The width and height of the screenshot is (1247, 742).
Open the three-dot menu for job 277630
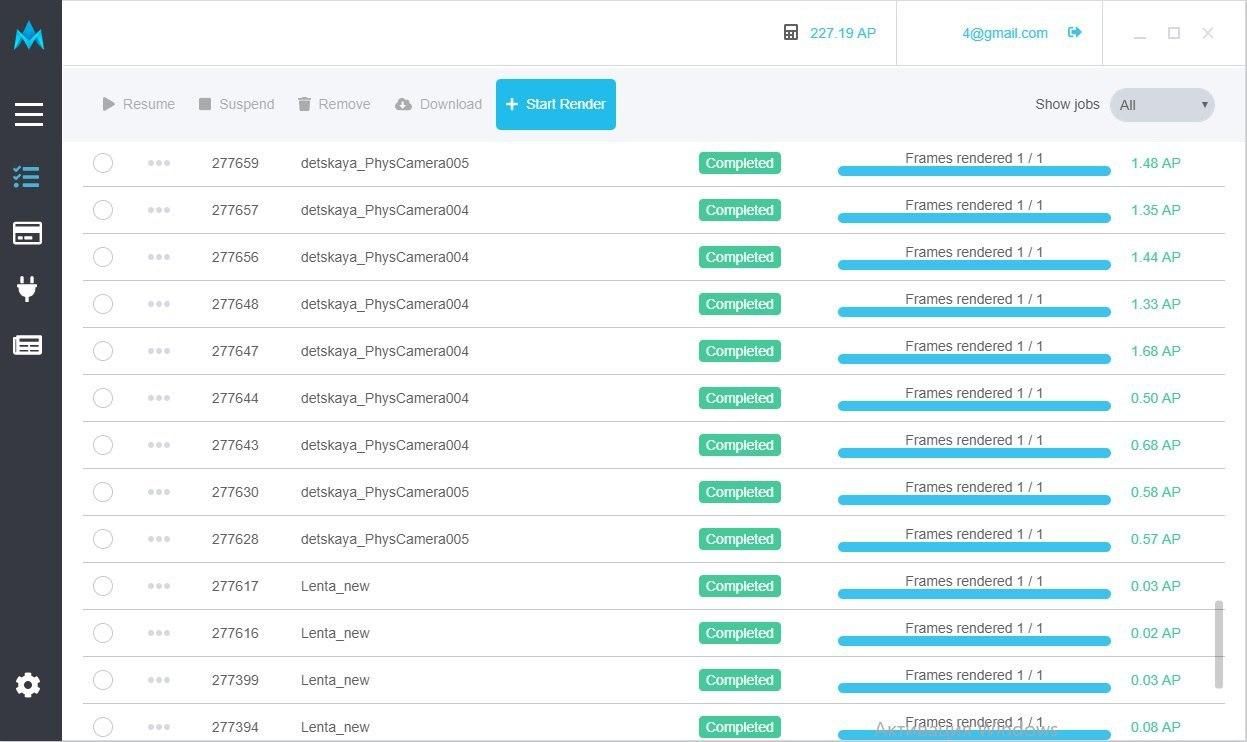click(x=158, y=492)
